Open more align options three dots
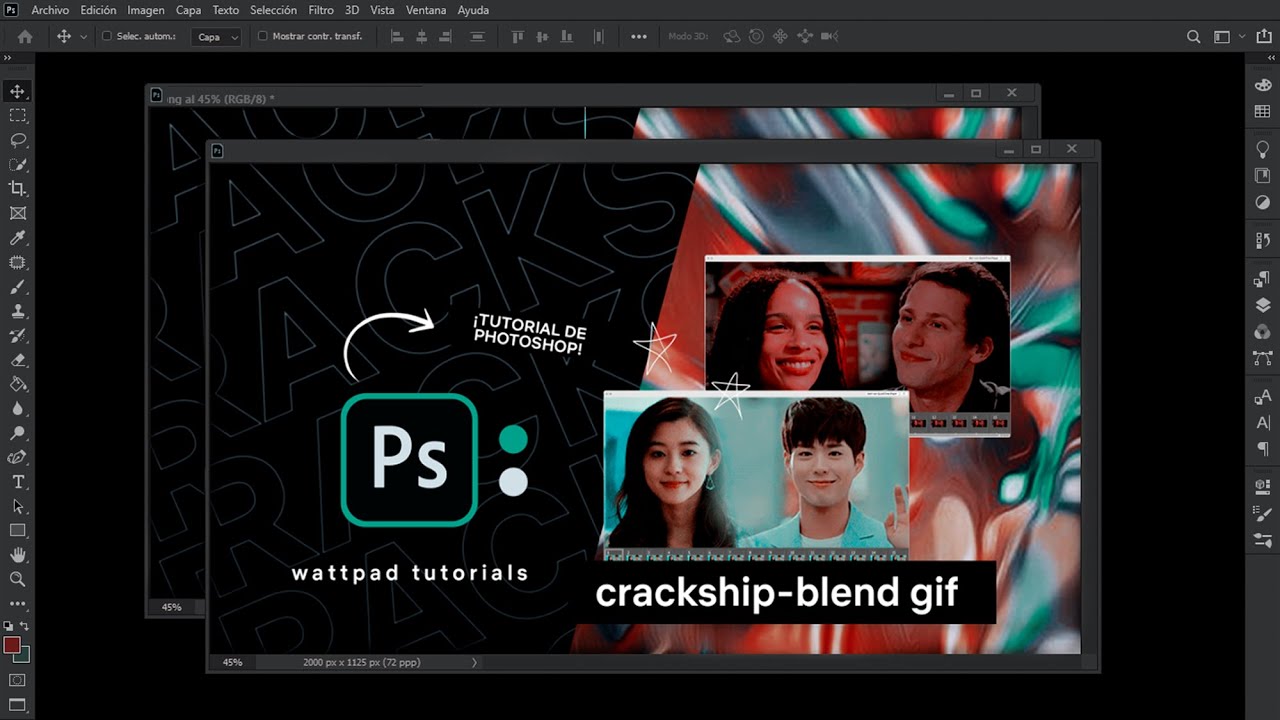Screen dimensions: 1280x720 click(x=639, y=36)
